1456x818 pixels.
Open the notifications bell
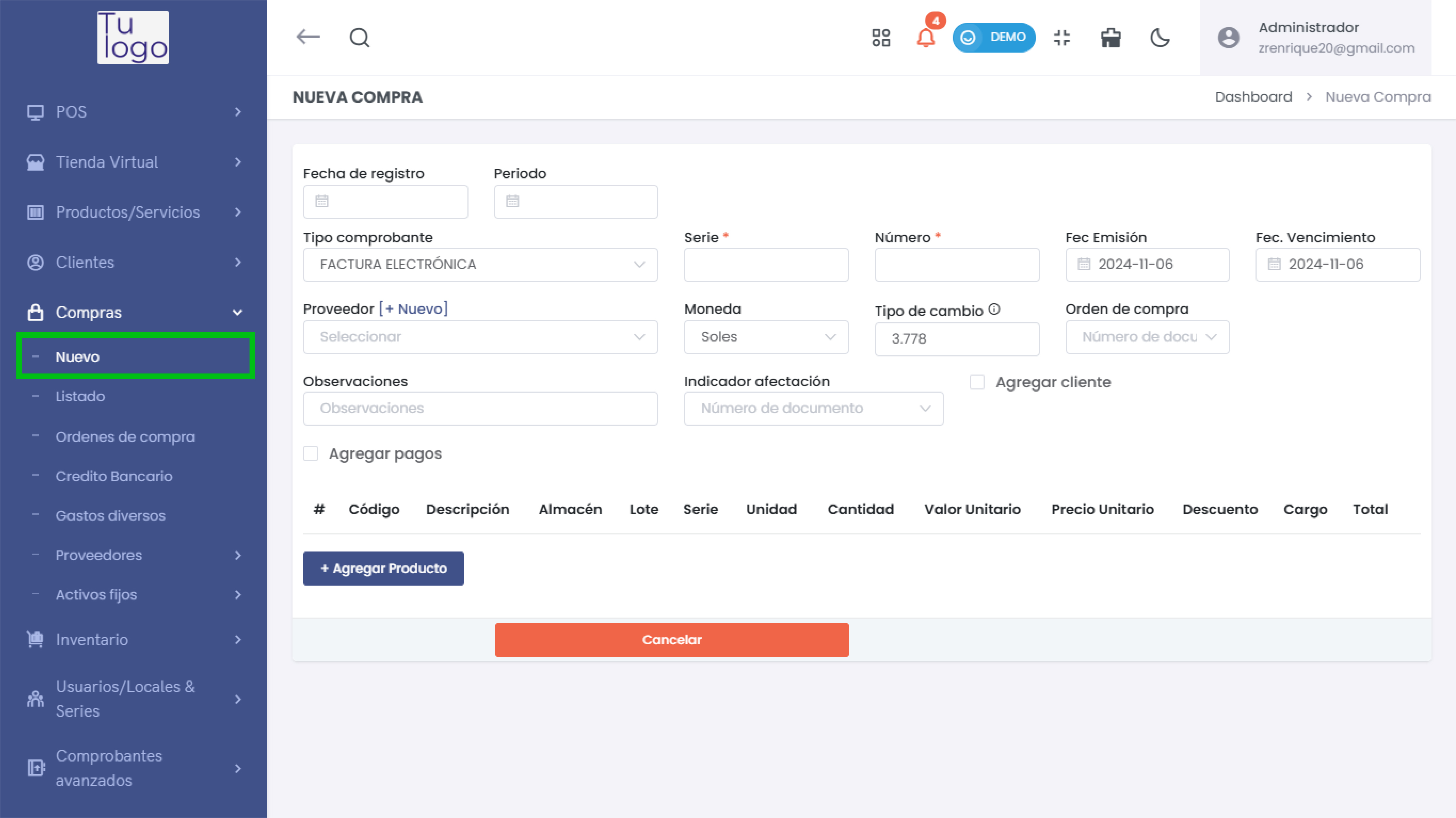[925, 38]
